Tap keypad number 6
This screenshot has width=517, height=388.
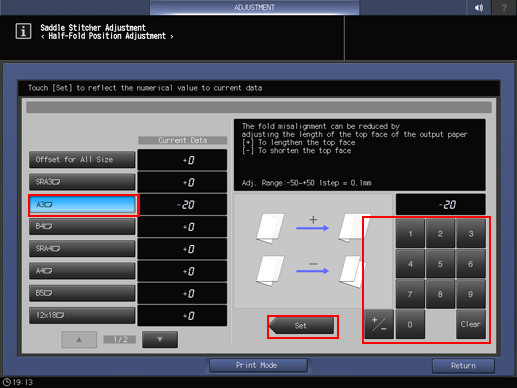click(x=471, y=264)
